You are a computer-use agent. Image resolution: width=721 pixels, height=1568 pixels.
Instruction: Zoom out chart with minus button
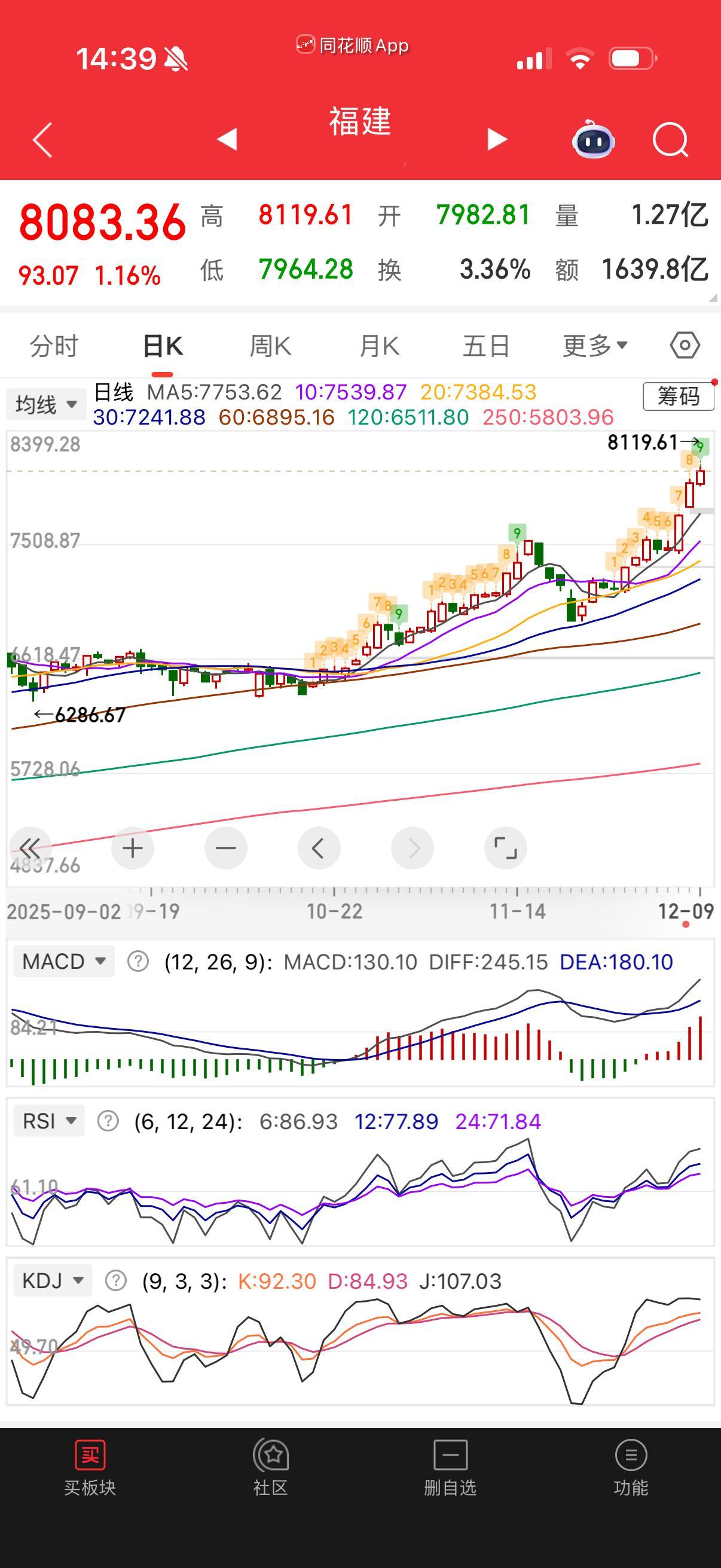click(226, 847)
